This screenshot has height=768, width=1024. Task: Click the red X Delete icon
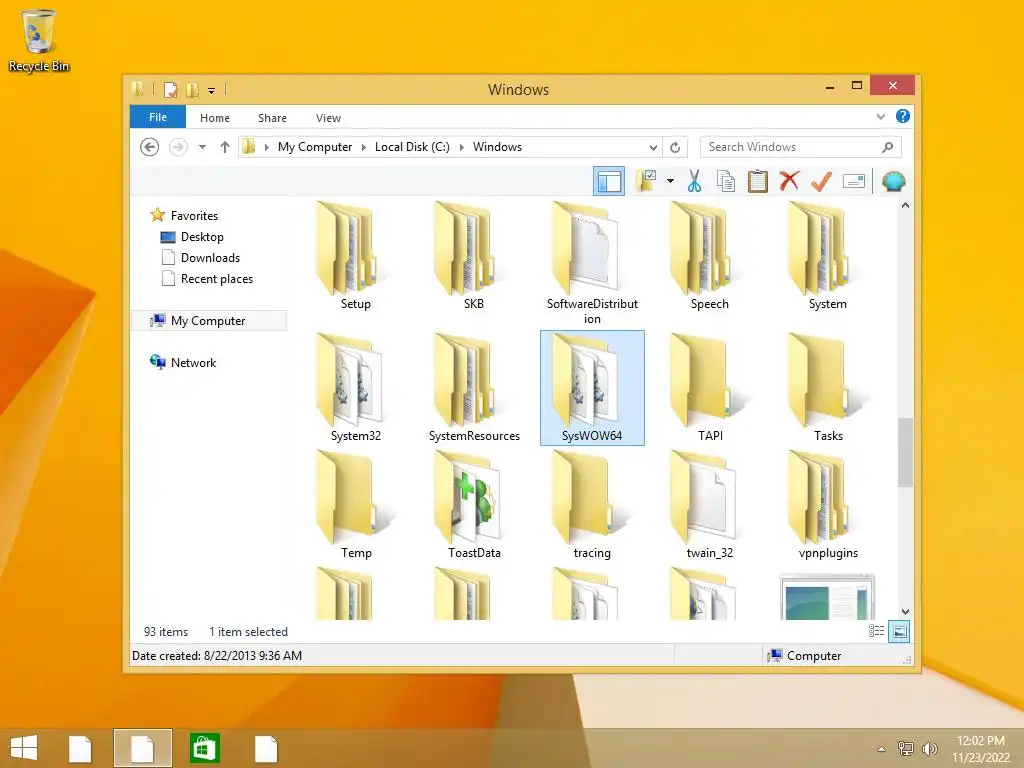coord(789,181)
